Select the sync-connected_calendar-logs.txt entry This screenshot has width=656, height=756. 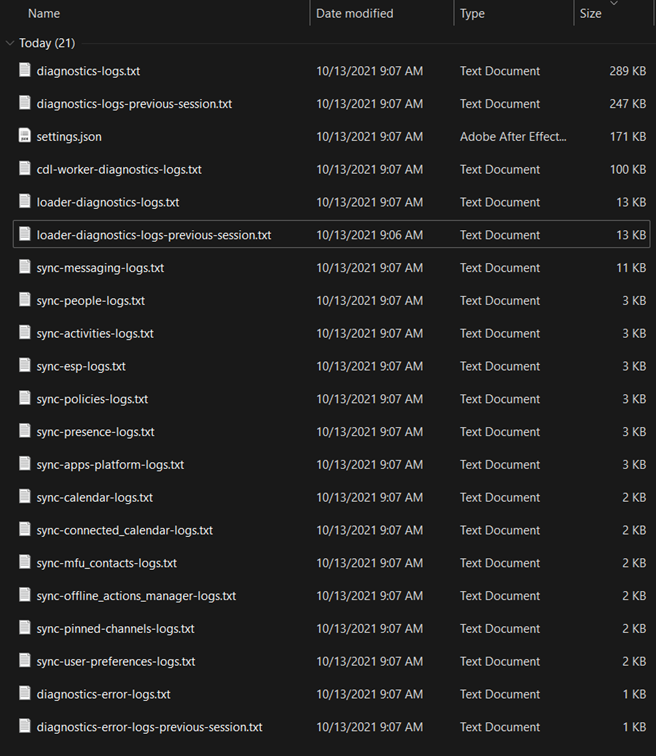tap(125, 530)
